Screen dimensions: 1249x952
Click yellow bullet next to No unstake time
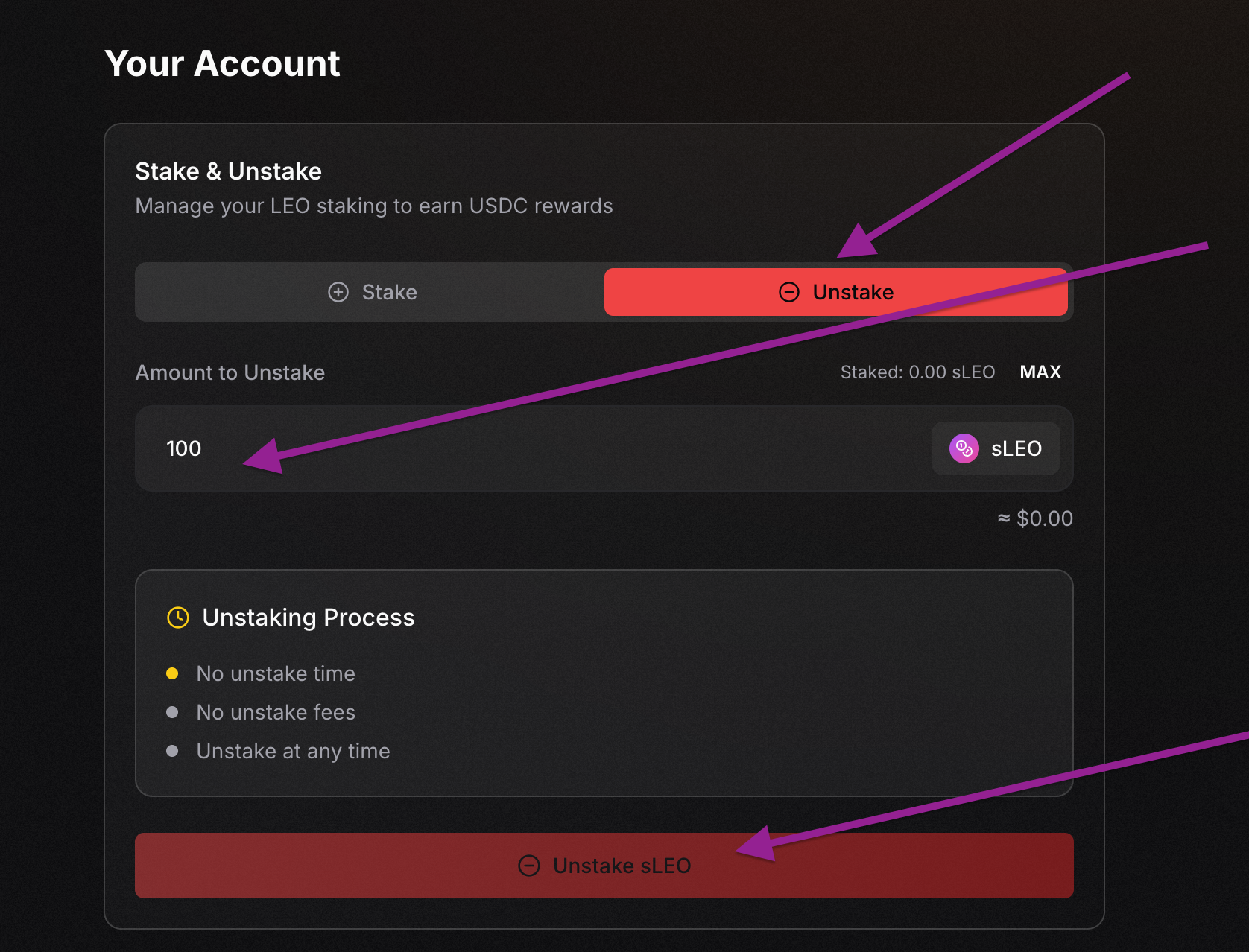pyautogui.click(x=172, y=673)
